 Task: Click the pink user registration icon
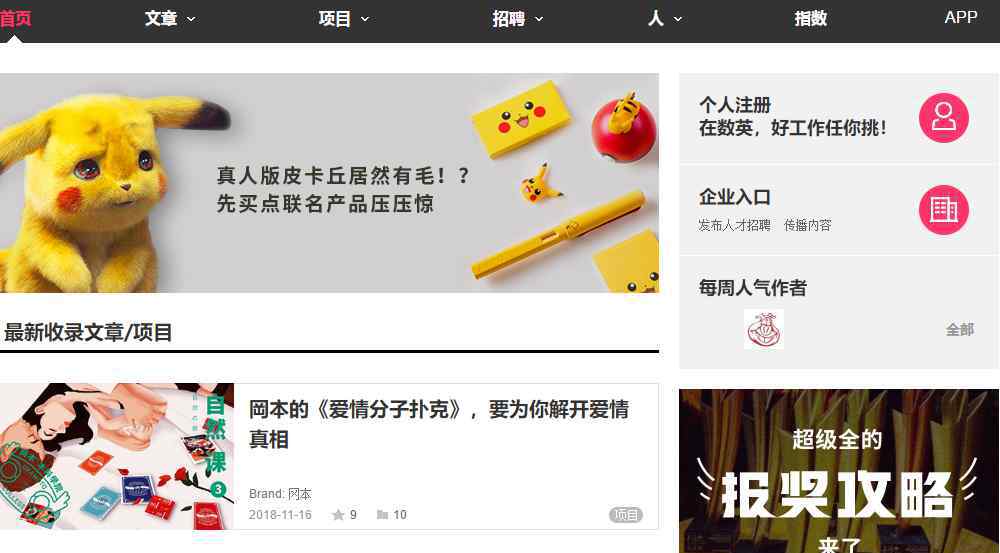[x=943, y=117]
